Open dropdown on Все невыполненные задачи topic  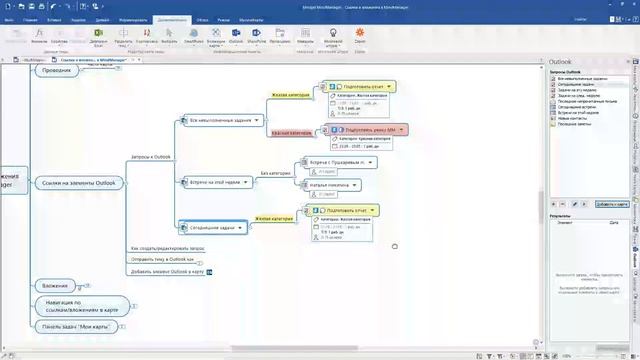pos(257,120)
